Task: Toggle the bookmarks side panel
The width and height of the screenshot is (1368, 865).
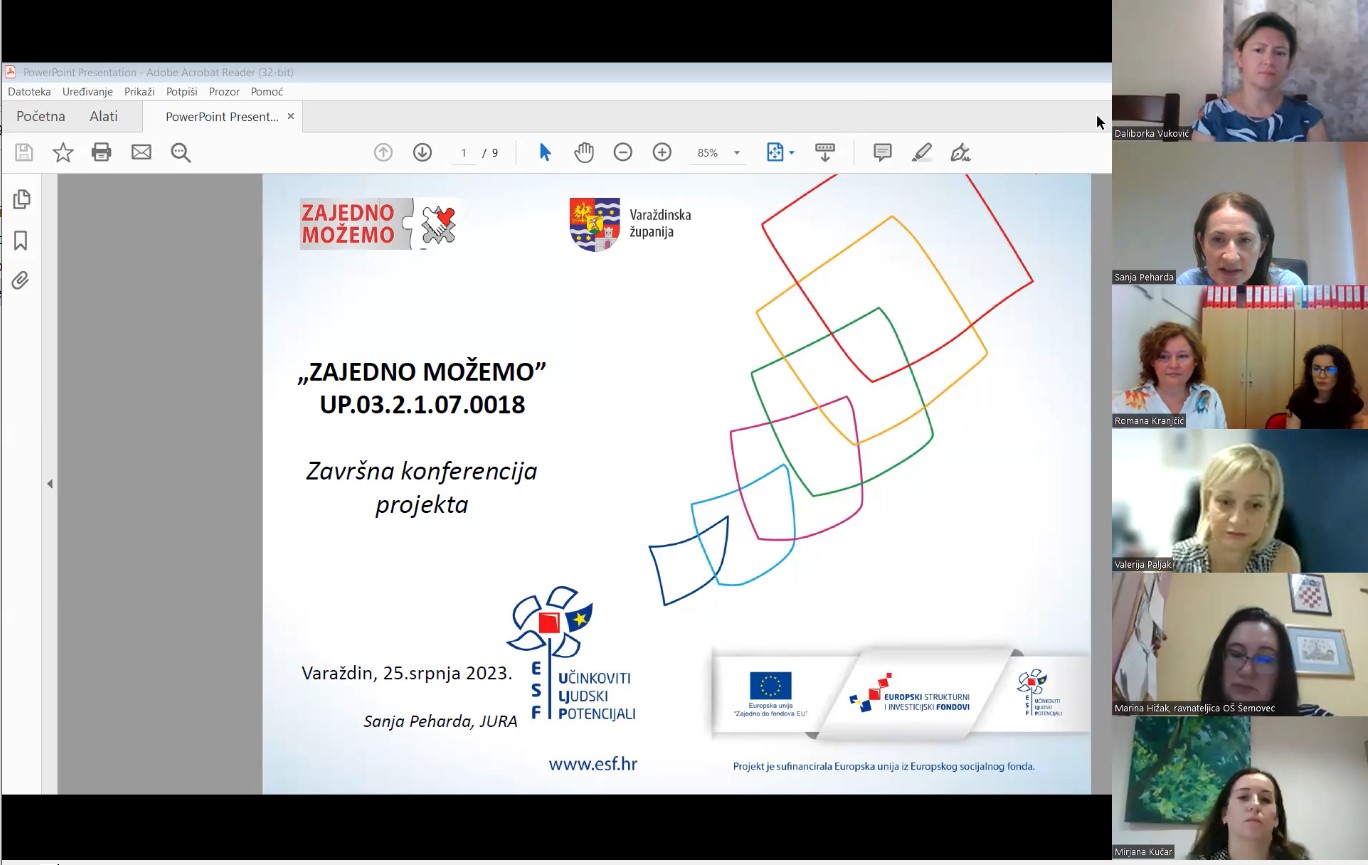Action: click(x=21, y=241)
